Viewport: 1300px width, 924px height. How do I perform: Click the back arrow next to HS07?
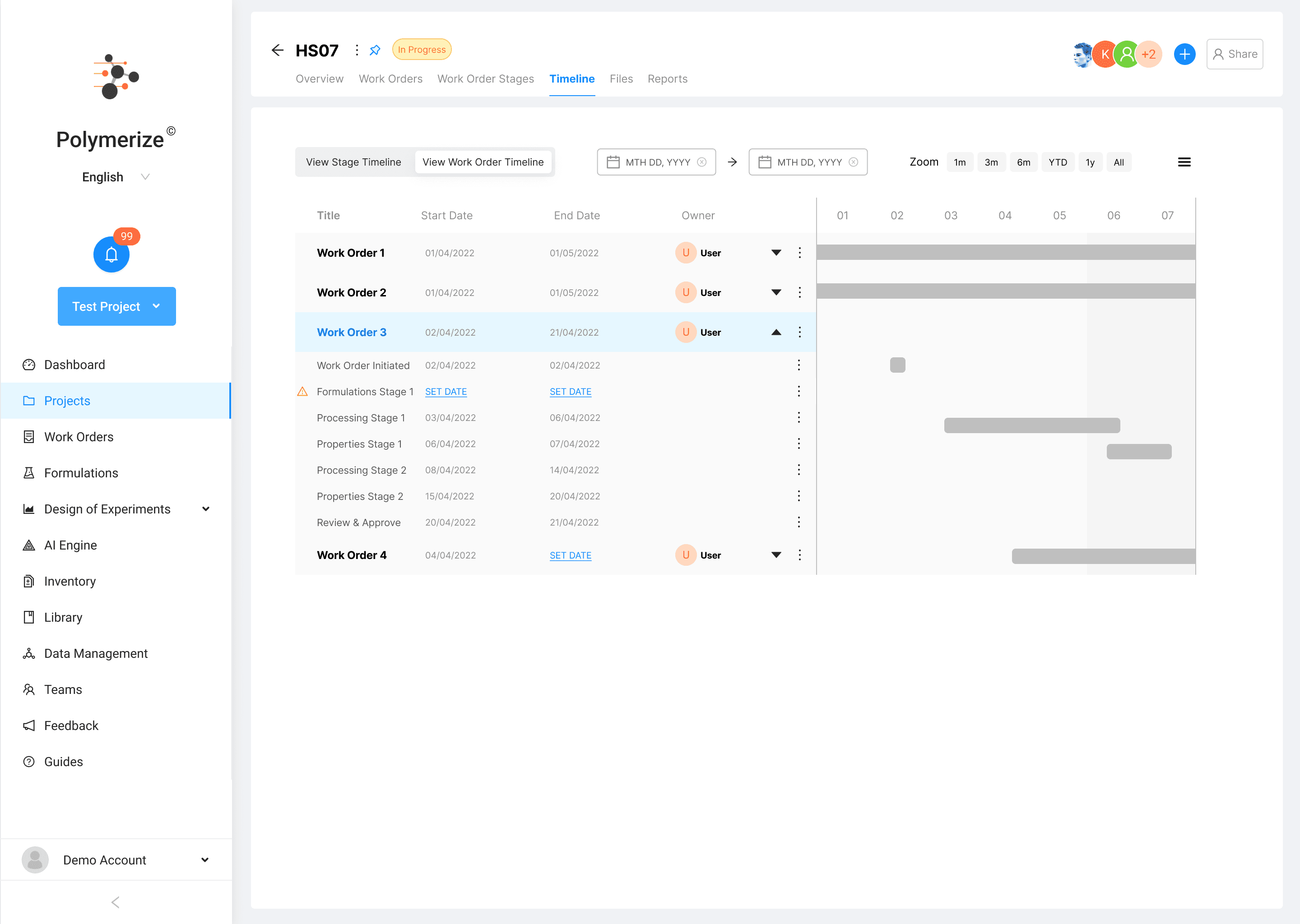coord(277,50)
